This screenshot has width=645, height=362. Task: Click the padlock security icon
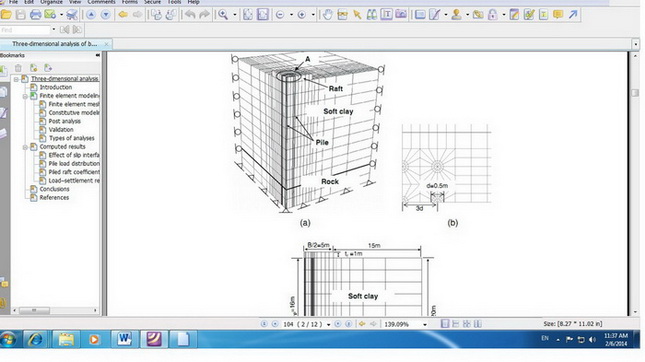click(492, 15)
